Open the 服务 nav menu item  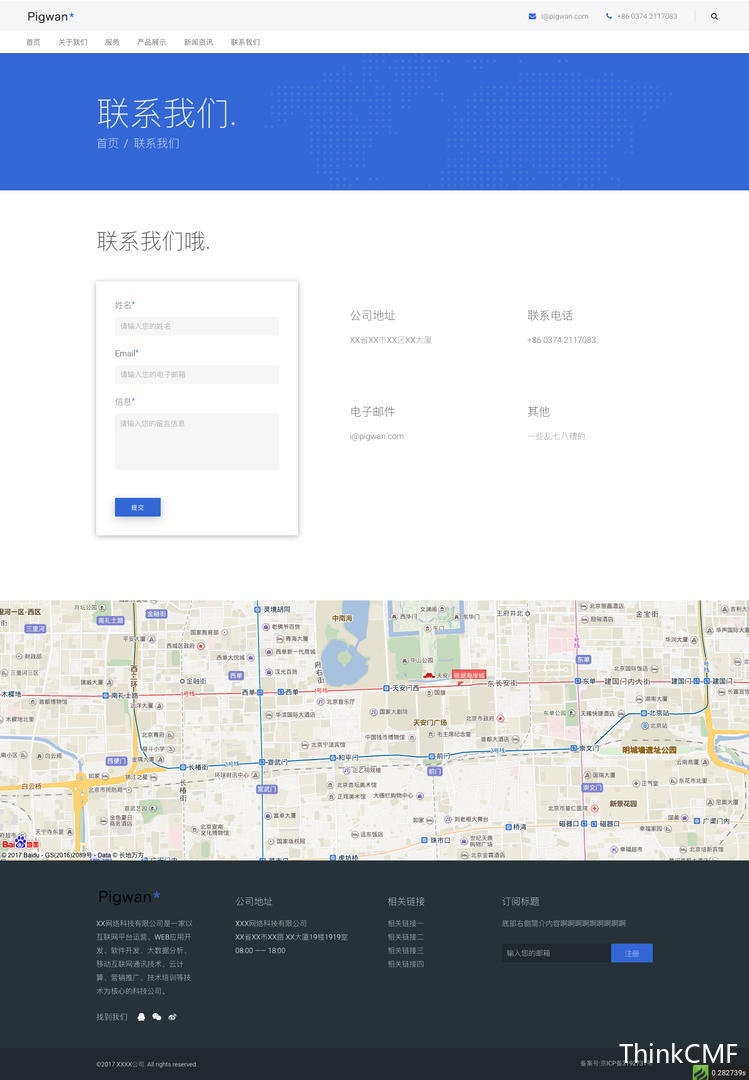[112, 42]
